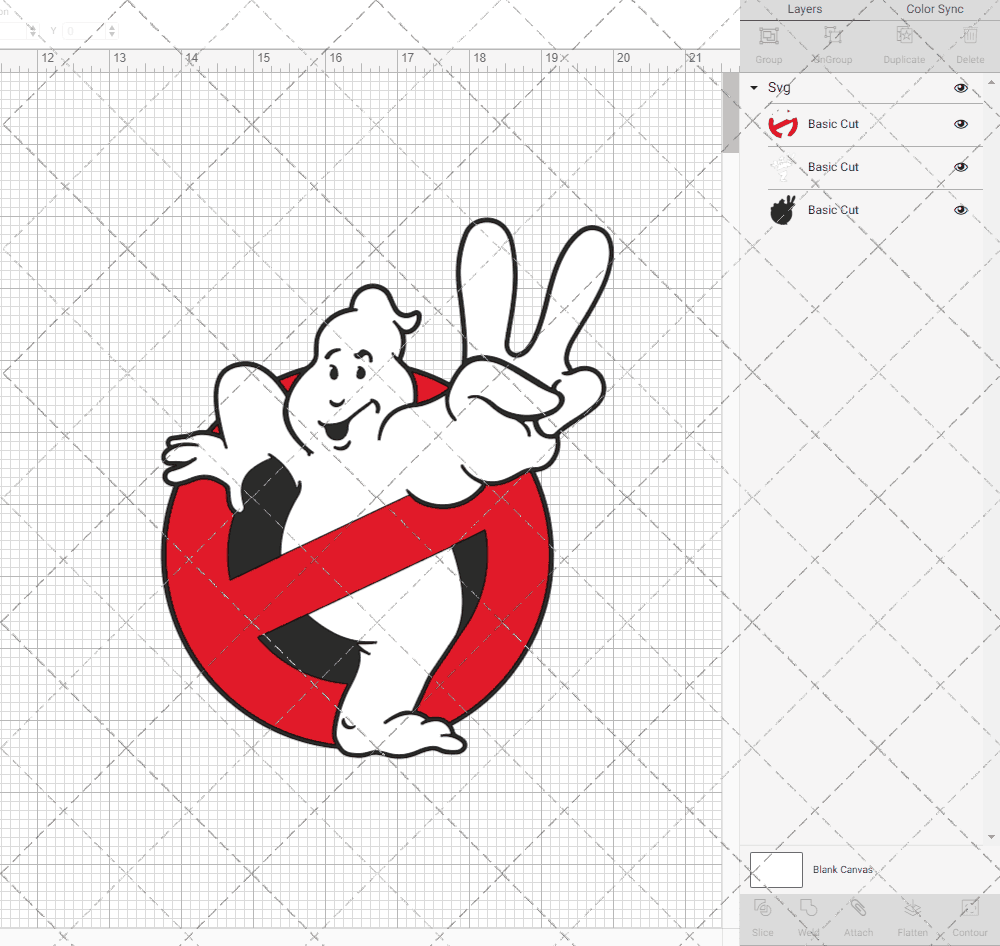Click the Y position stepper arrows

[x=112, y=31]
